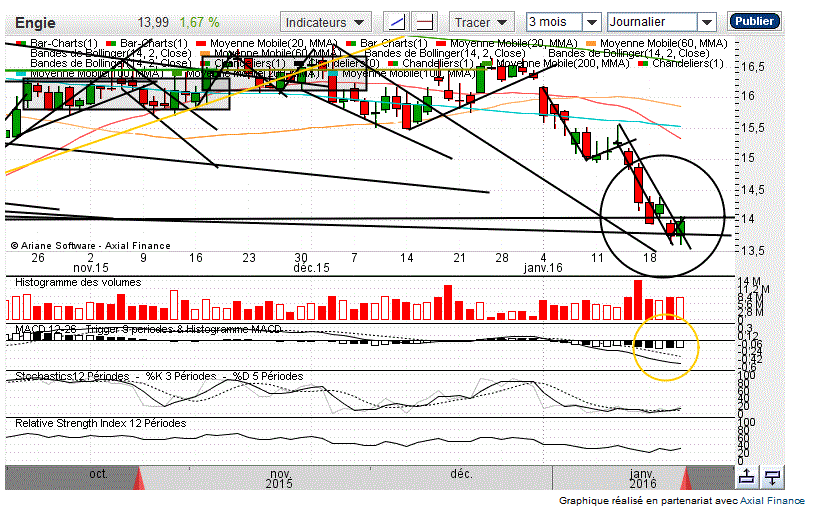Click the 14 M volume axis label
The width and height of the screenshot is (814, 513).
click(x=750, y=281)
